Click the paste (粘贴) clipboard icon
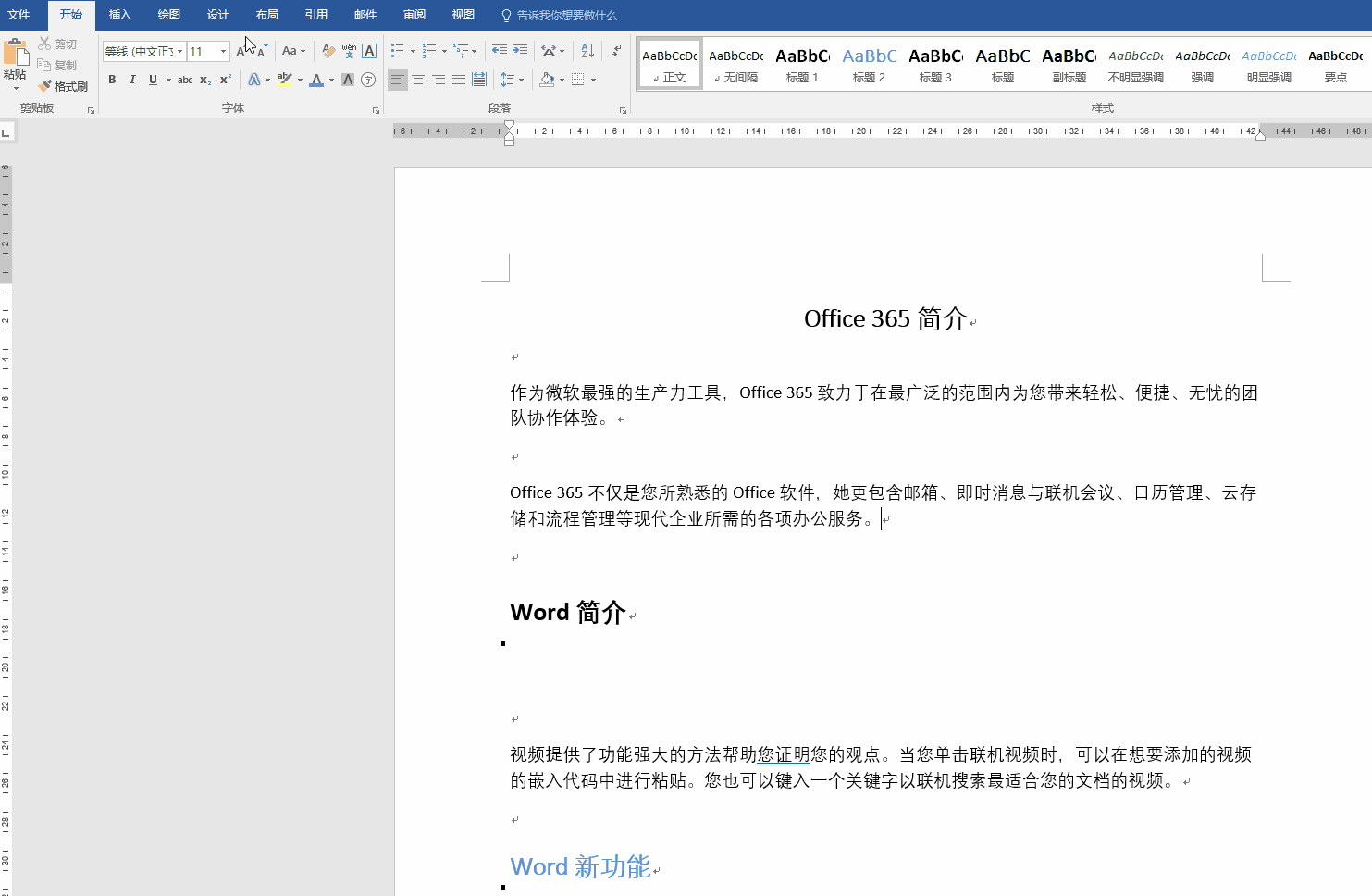The height and width of the screenshot is (896, 1372). (x=15, y=56)
